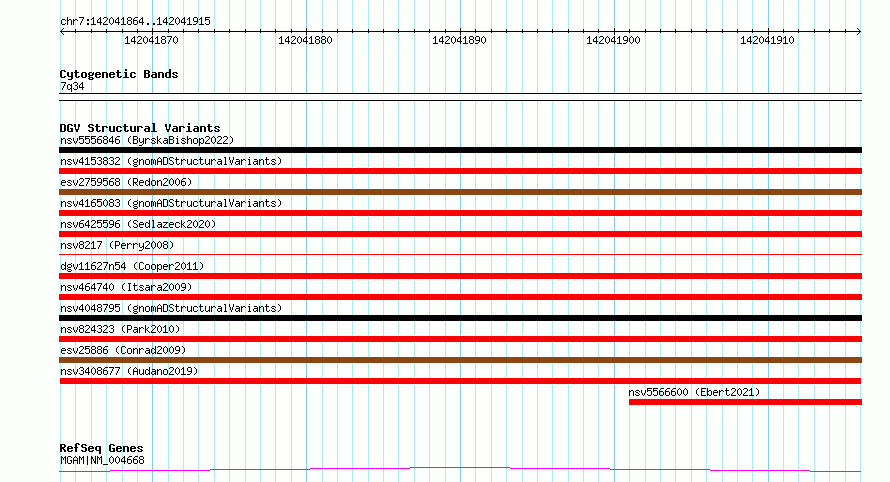Click the Cytogenetic Bands track heading

point(119,74)
